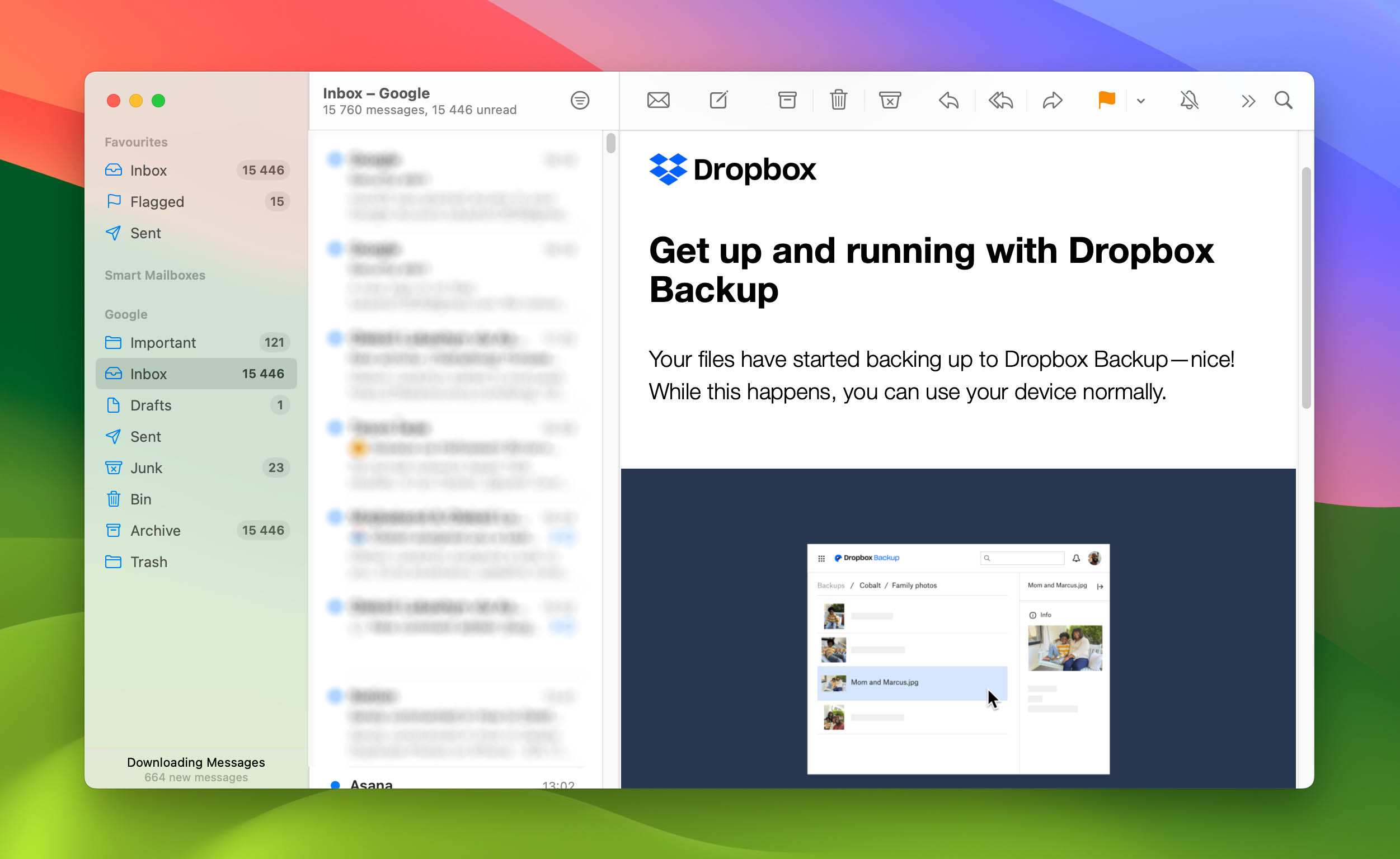The image size is (1400, 859).
Task: Click Mom and Marcus.jpg row in the image
Action: point(912,682)
